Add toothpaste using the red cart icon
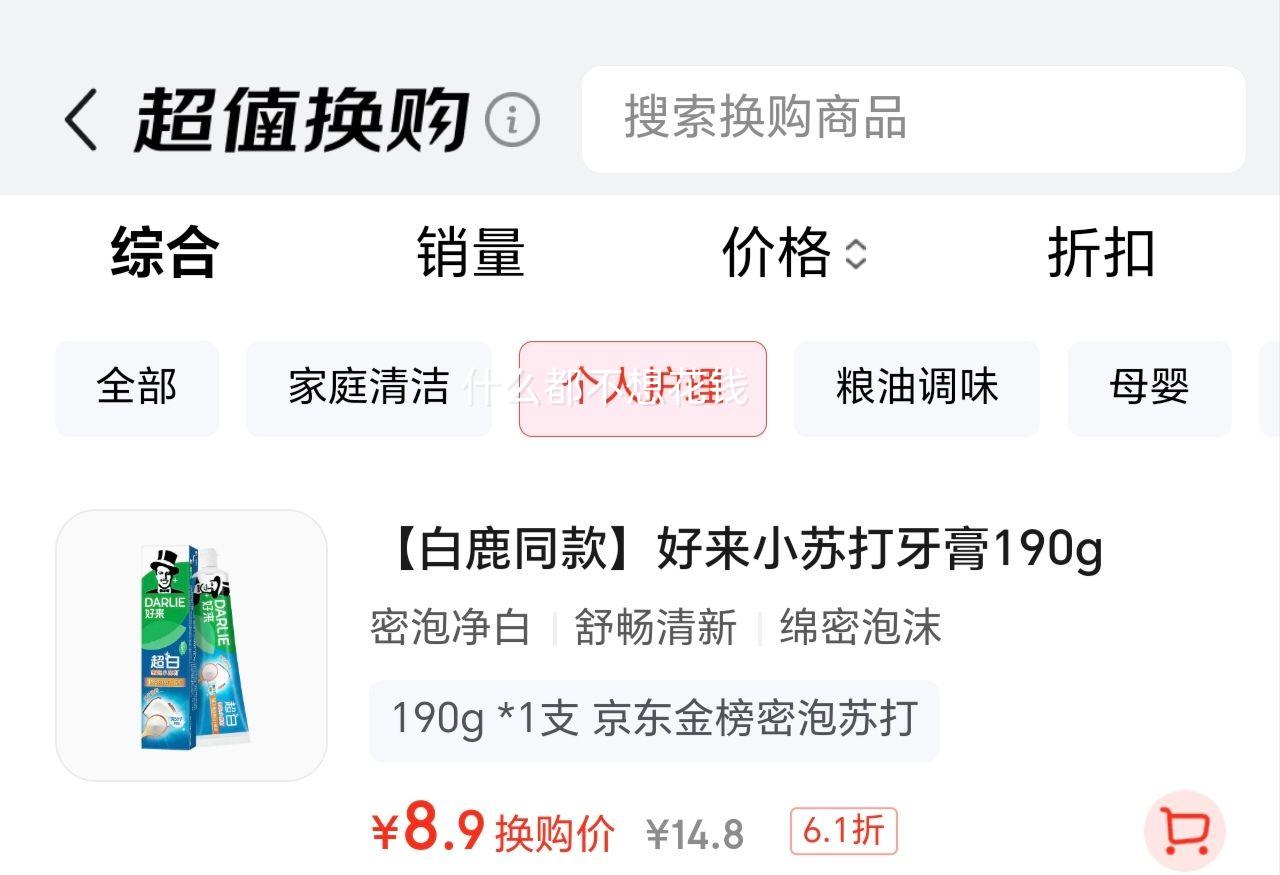The image size is (1280, 875). click(1185, 829)
